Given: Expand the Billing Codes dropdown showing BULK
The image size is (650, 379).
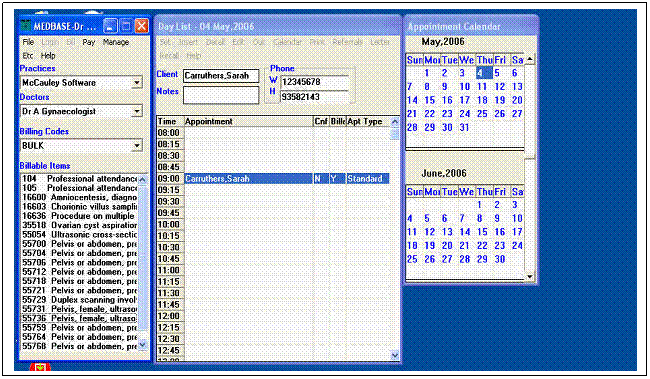Looking at the screenshot, I should (x=137, y=146).
